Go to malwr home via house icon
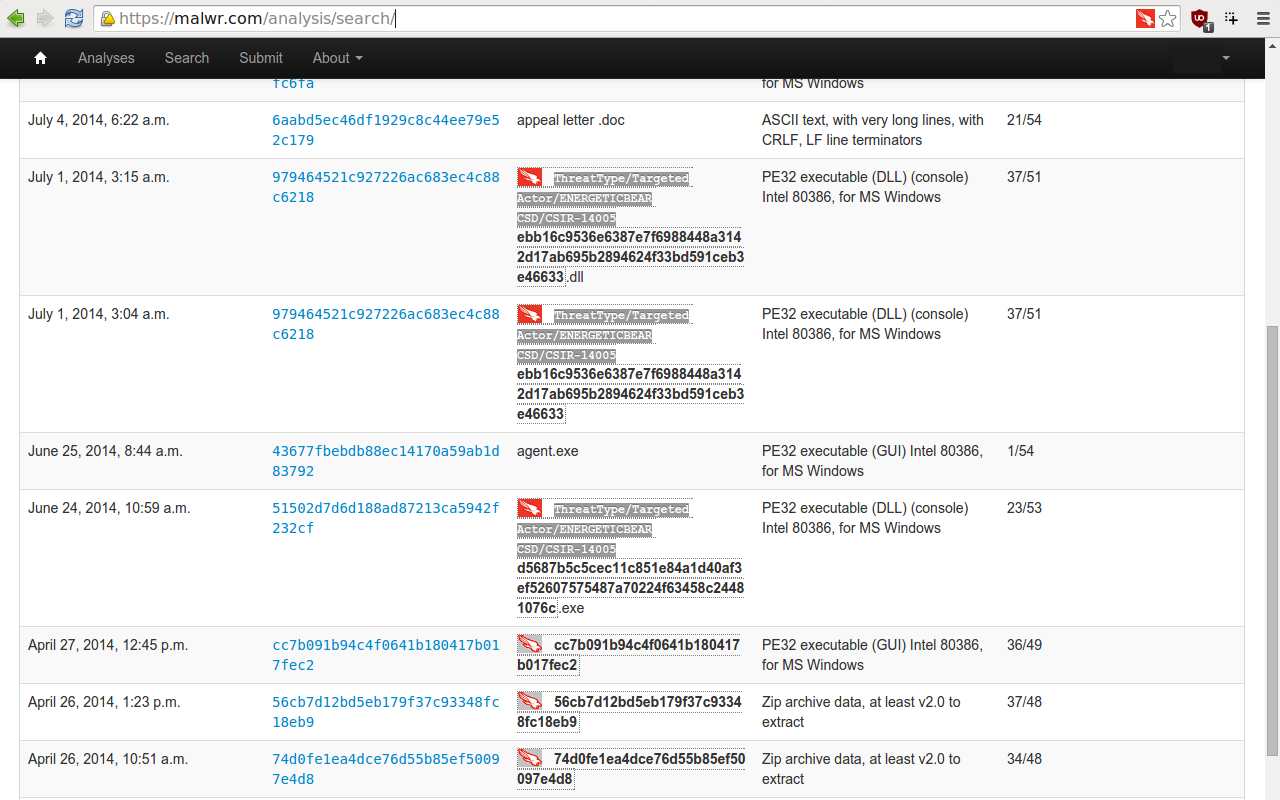1280x800 pixels. tap(41, 58)
